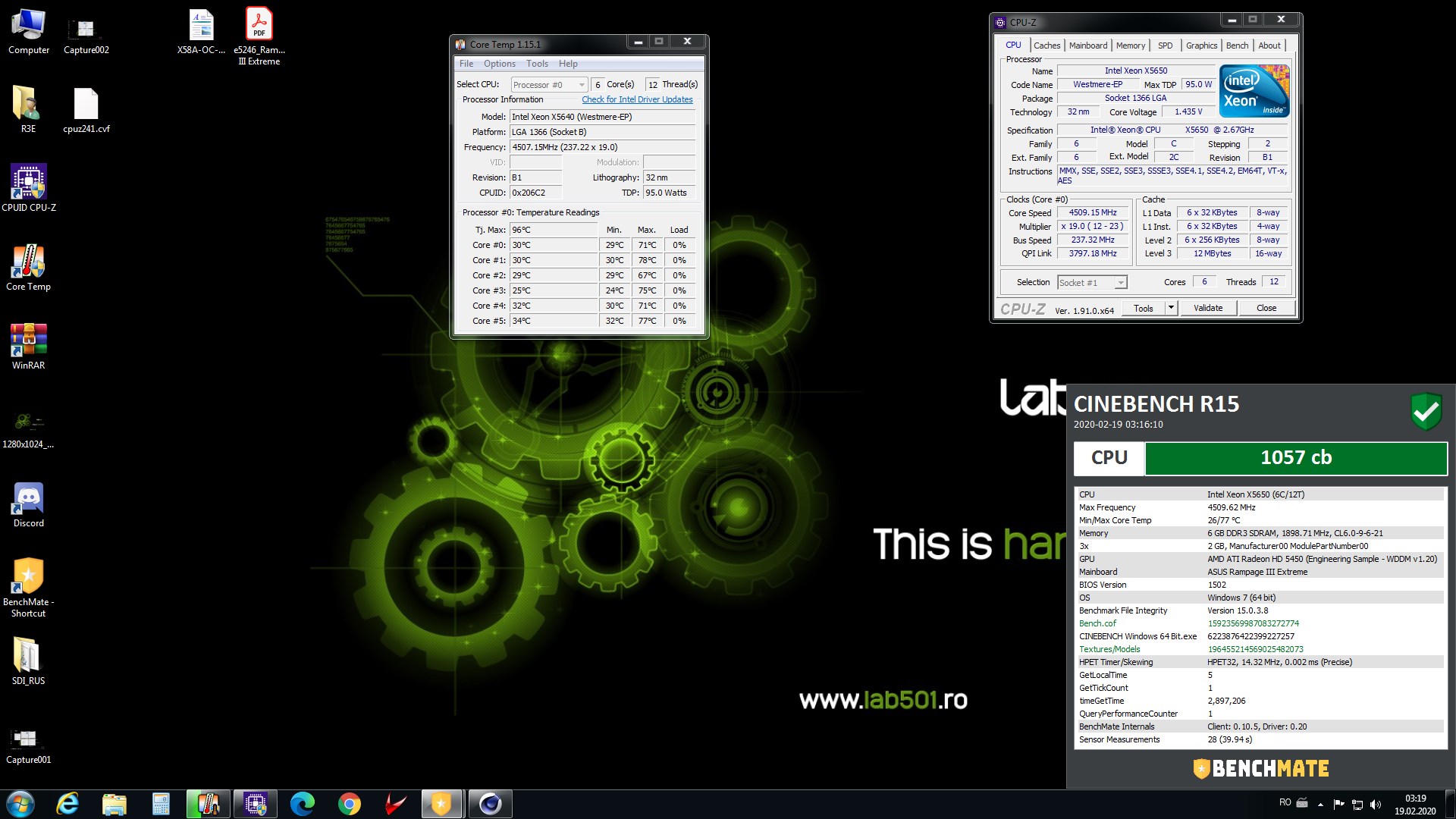Switch to CPU-Z taskbar button

[256, 804]
